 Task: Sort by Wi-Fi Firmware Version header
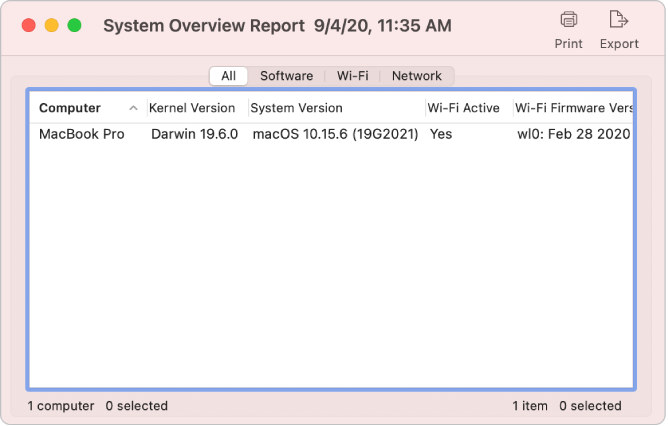[x=573, y=108]
